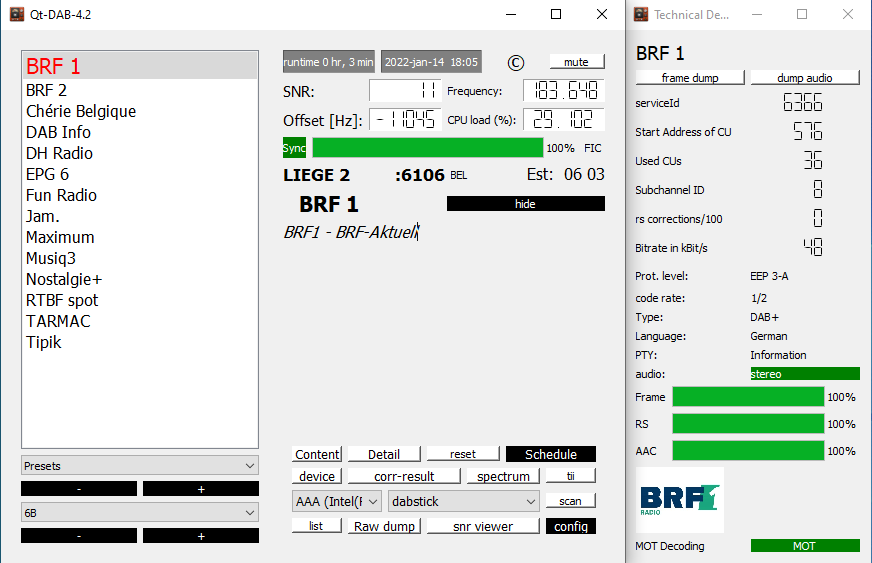This screenshot has width=872, height=563.
Task: Open the snr viewer
Action: 483,526
